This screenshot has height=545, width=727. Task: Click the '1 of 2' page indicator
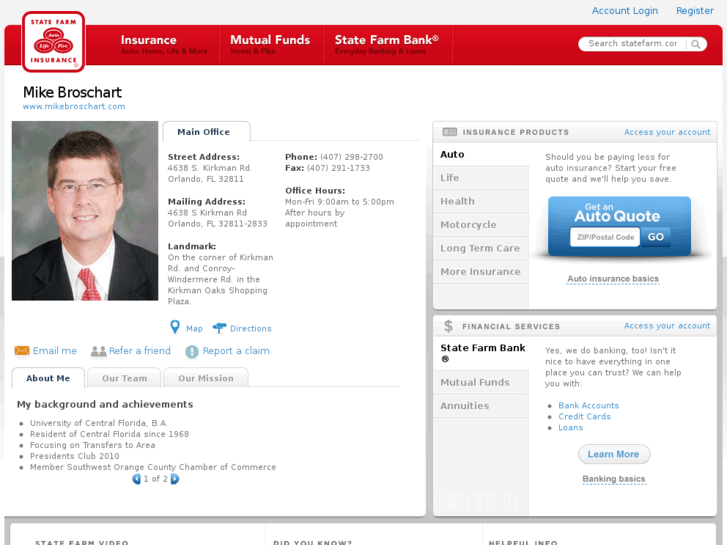pyautogui.click(x=155, y=479)
